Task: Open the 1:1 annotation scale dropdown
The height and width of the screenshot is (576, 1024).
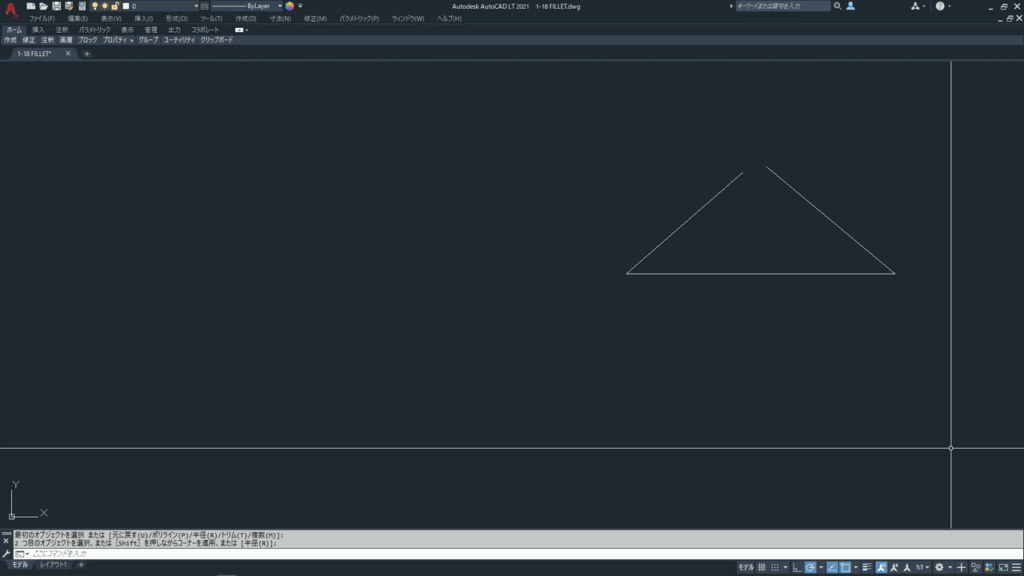Action: point(922,568)
